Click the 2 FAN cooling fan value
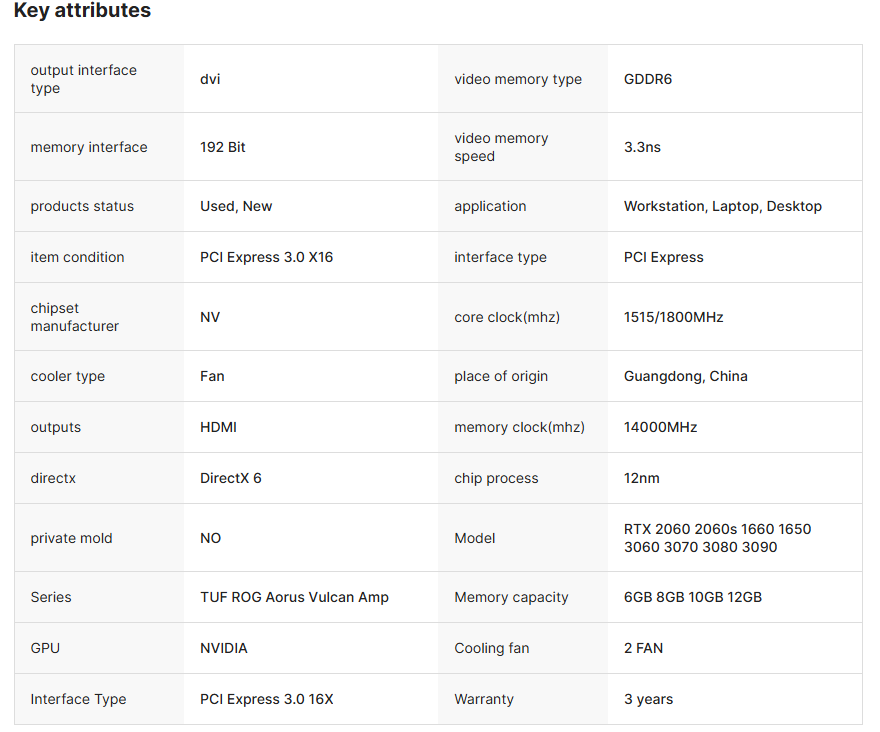This screenshot has height=732, width=880. (643, 648)
